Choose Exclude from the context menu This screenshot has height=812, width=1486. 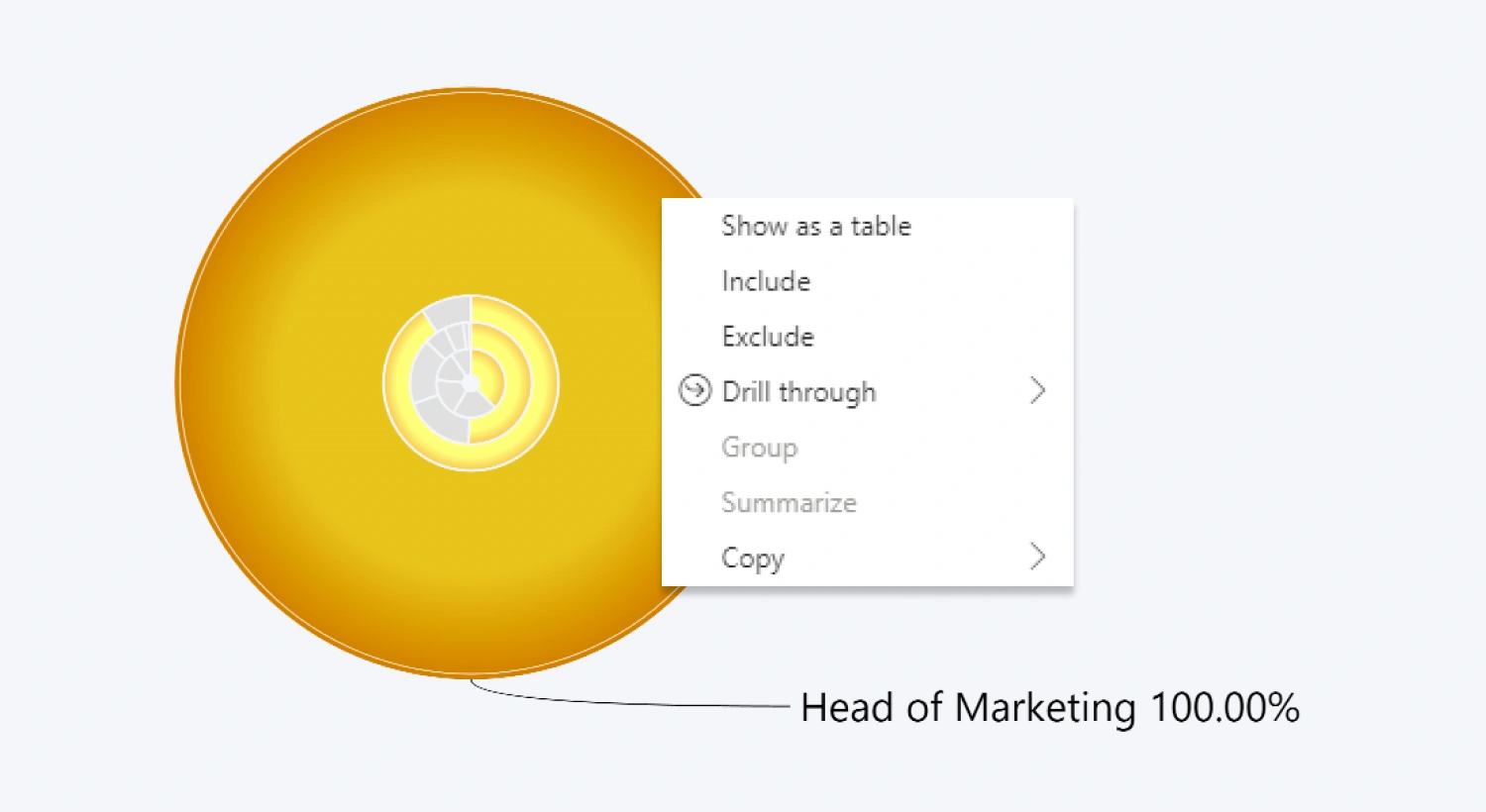pos(768,336)
